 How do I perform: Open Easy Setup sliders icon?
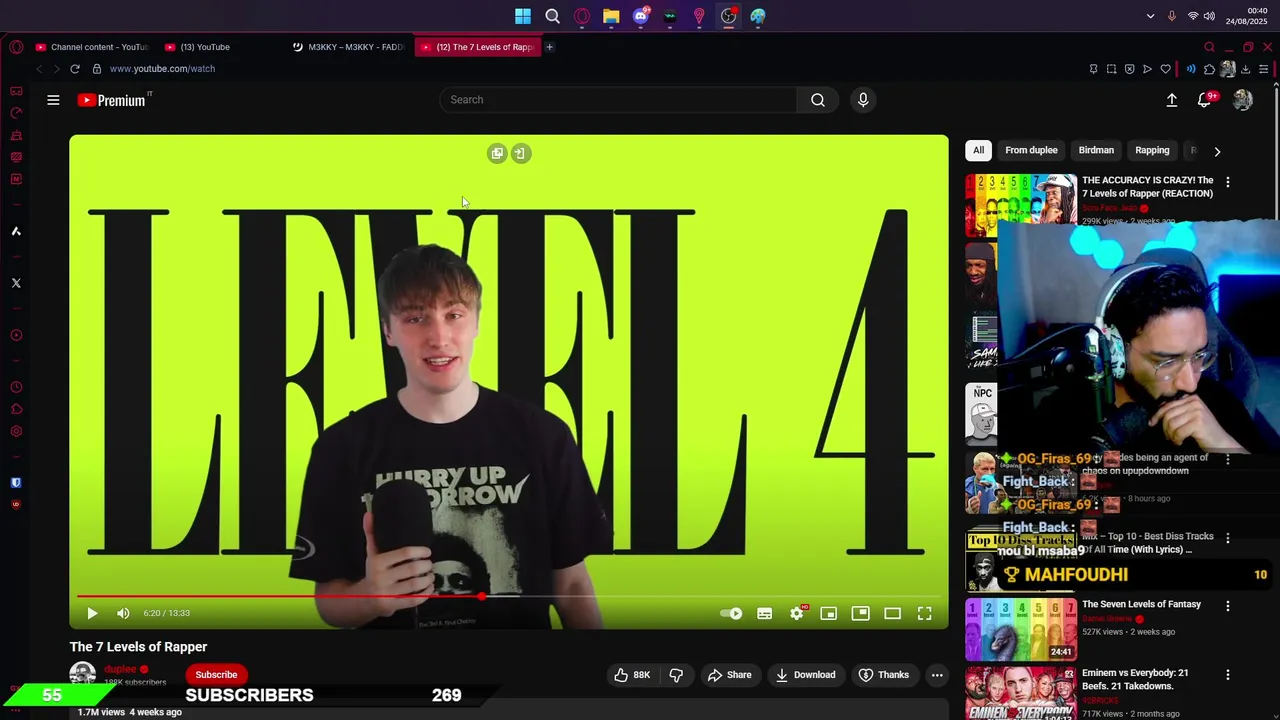(x=1264, y=69)
